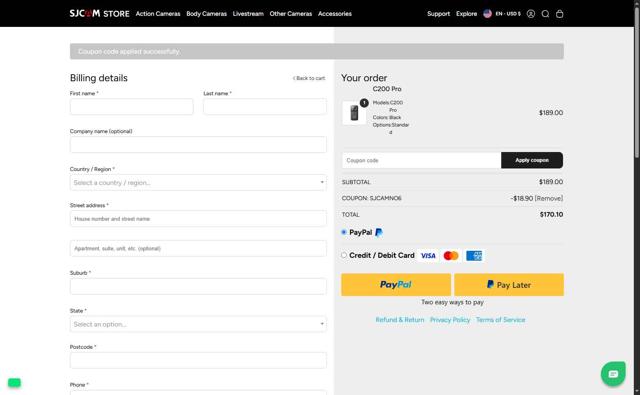This screenshot has height=395, width=640.
Task: Click the Apply coupon button
Action: tap(532, 160)
